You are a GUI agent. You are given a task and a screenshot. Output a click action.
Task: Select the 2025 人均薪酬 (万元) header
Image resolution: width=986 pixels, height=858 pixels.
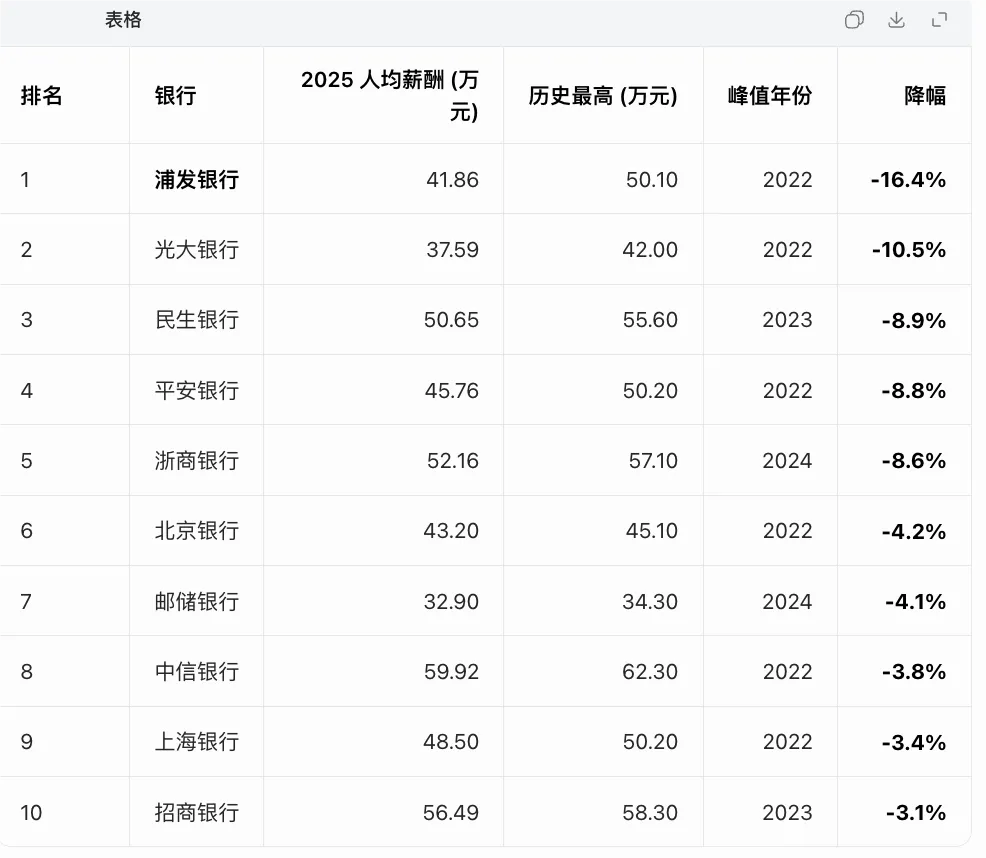pos(389,96)
